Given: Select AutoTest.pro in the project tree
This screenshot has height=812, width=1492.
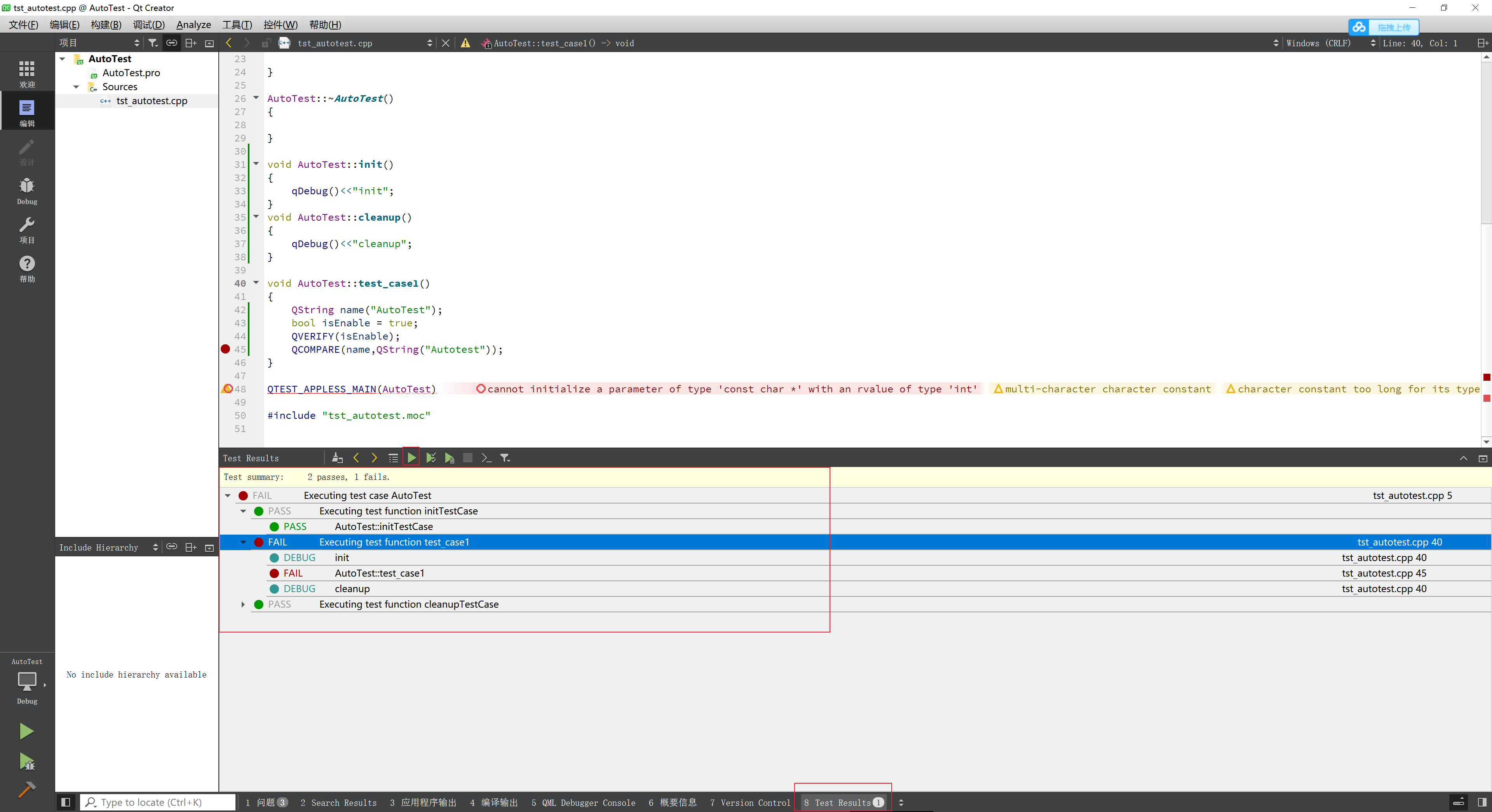Looking at the screenshot, I should pos(131,73).
